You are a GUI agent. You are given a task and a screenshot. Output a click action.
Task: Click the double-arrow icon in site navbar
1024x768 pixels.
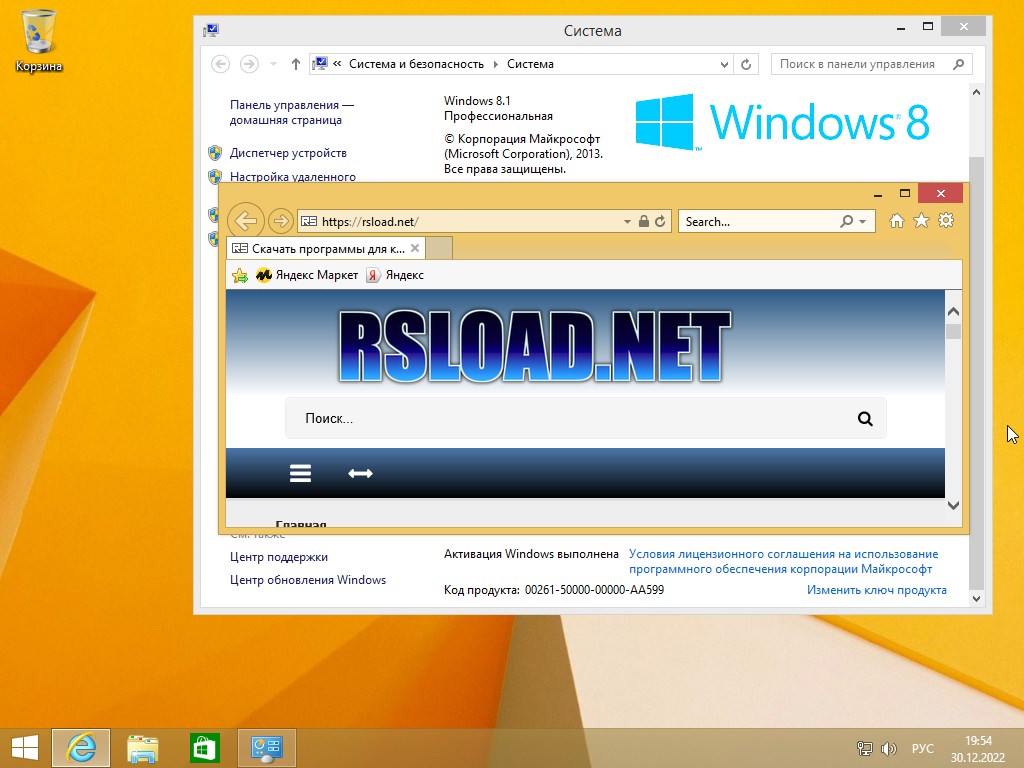(x=360, y=473)
